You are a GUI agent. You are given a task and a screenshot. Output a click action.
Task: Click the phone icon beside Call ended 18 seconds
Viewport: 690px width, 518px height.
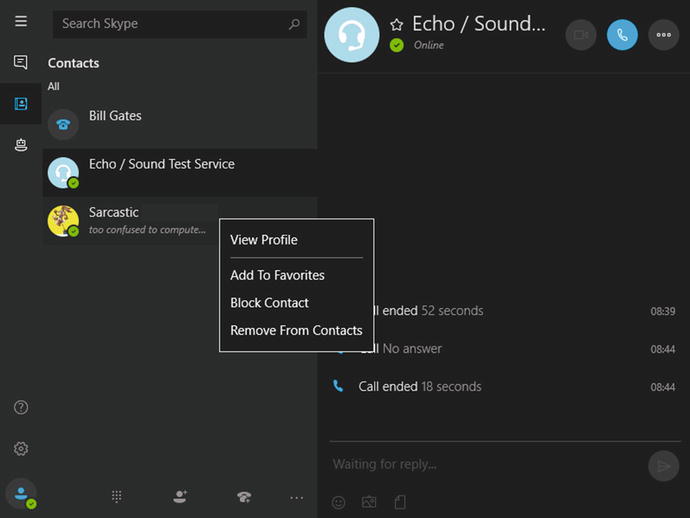pyautogui.click(x=338, y=386)
